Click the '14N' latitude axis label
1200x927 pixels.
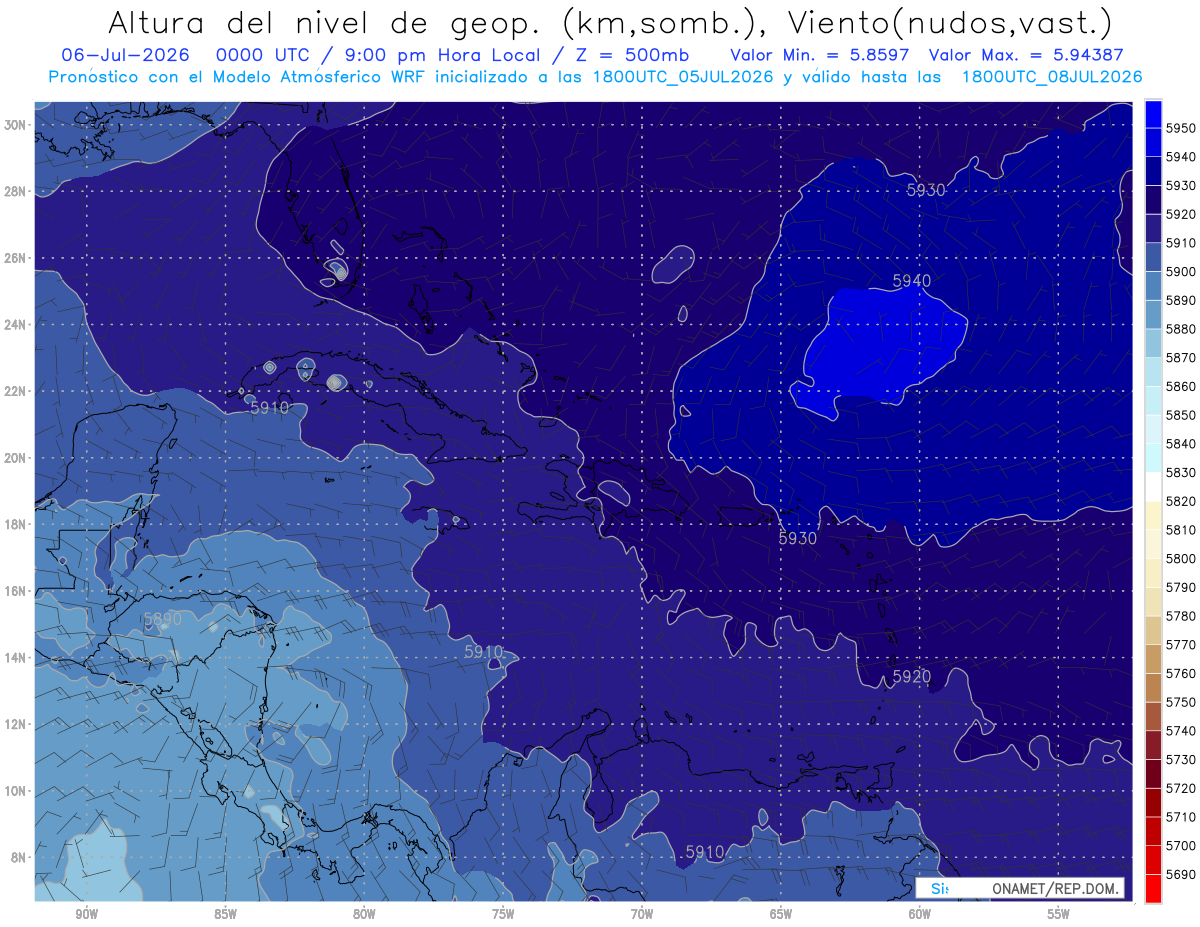tap(15, 657)
